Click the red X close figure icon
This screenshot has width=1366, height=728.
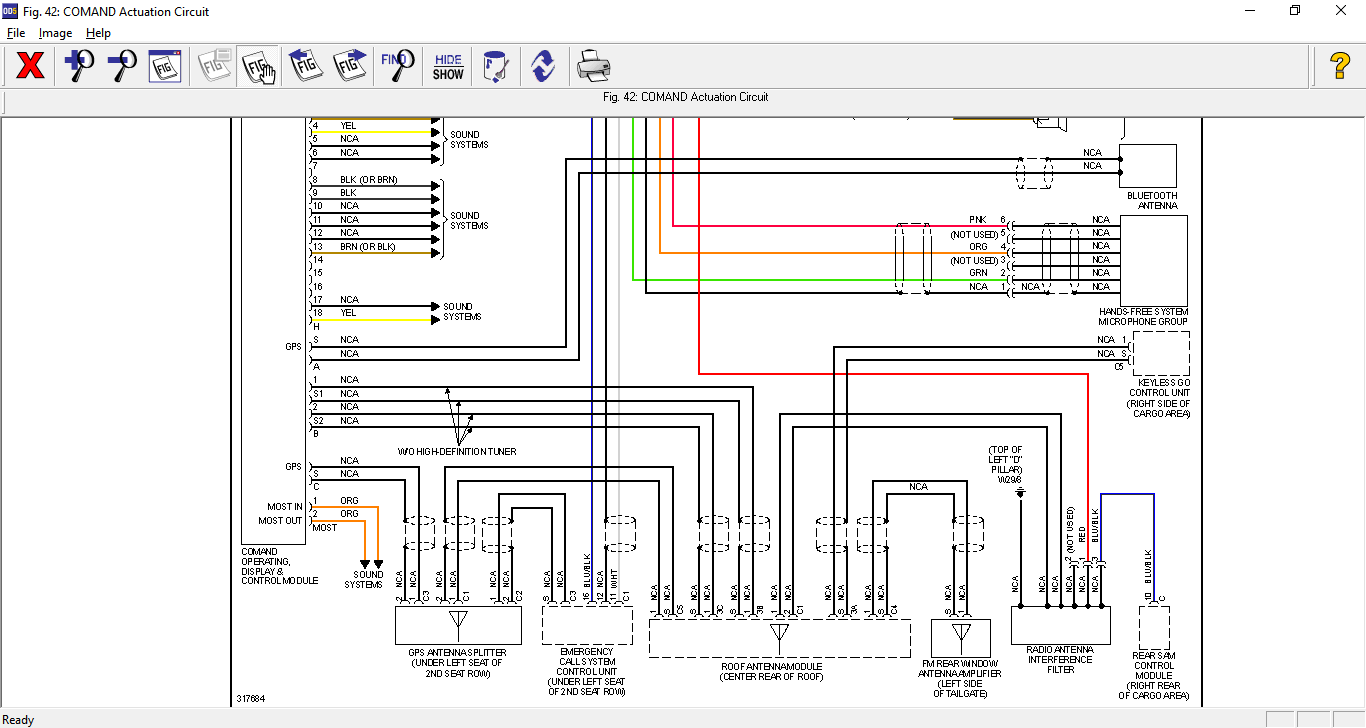tap(31, 67)
